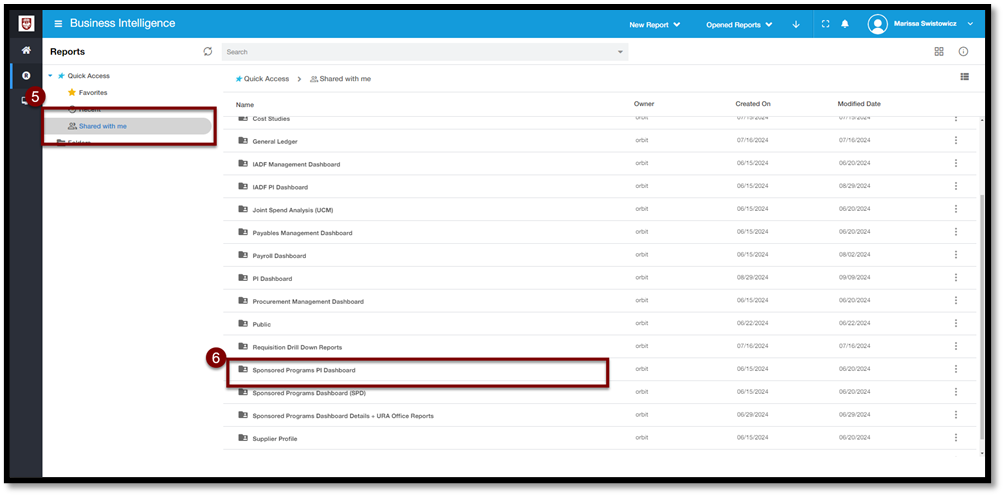Click in the Search reports field
Image resolution: width=1004 pixels, height=495 pixels.
pyautogui.click(x=425, y=52)
